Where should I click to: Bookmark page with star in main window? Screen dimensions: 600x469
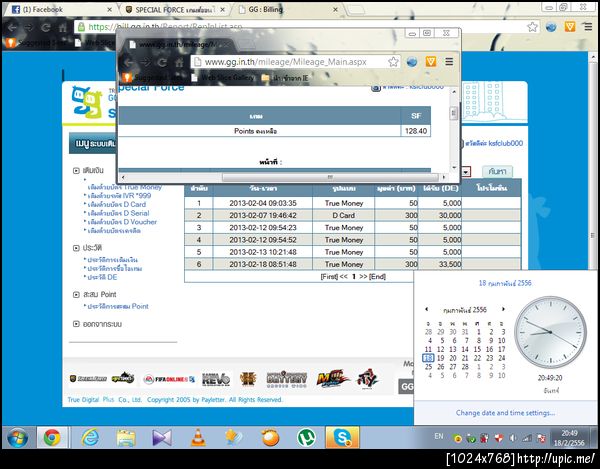(x=532, y=27)
